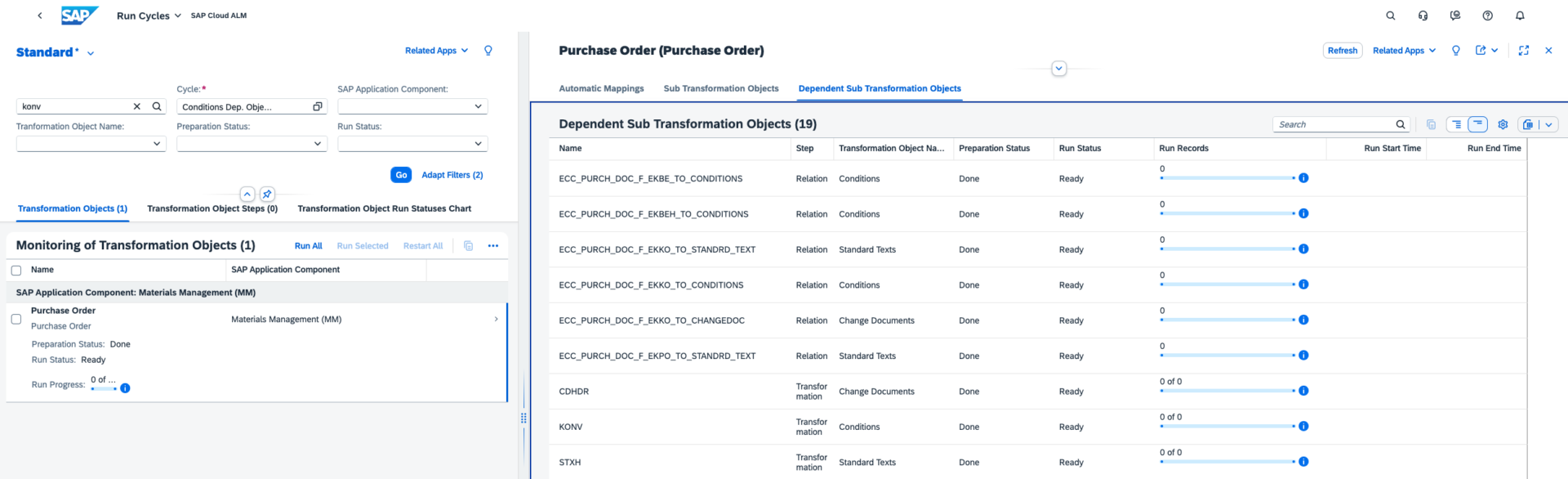Open the Automatic Mappings tab
Screen dimensions: 1568x479
(x=601, y=88)
